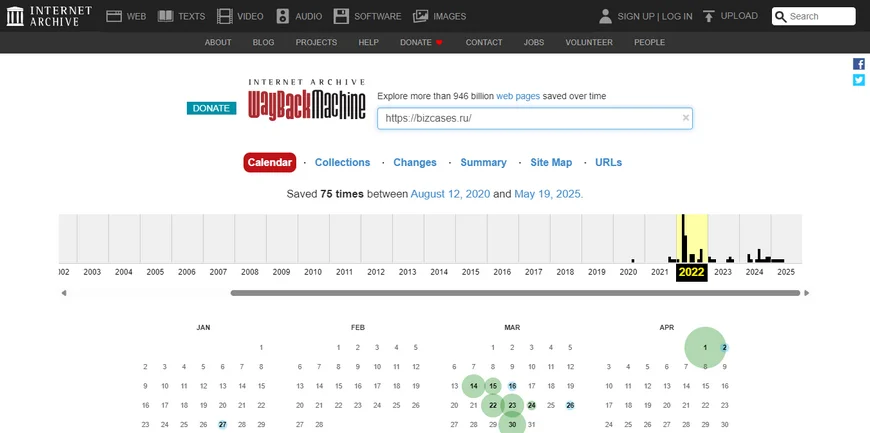Click the Wayback Machine logo

coord(307,100)
